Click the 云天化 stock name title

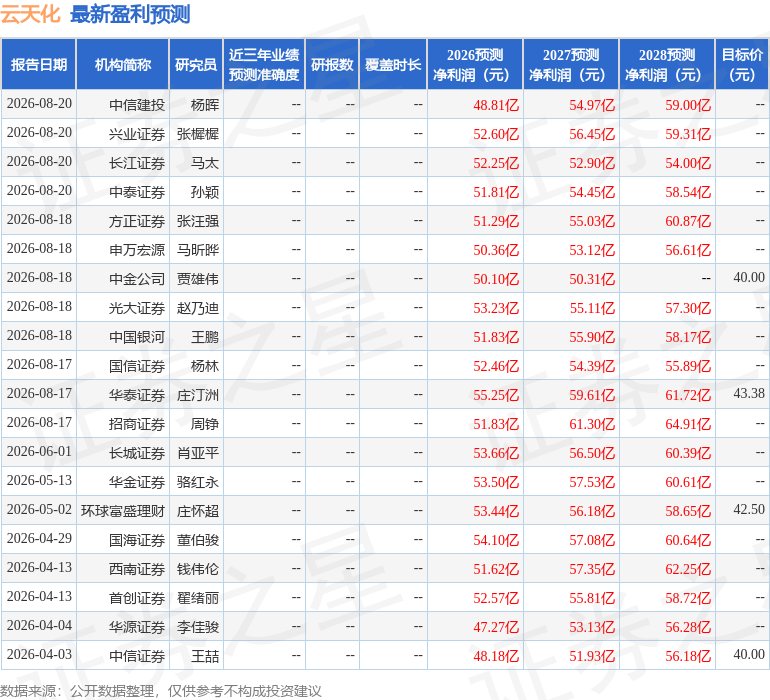click(30, 14)
